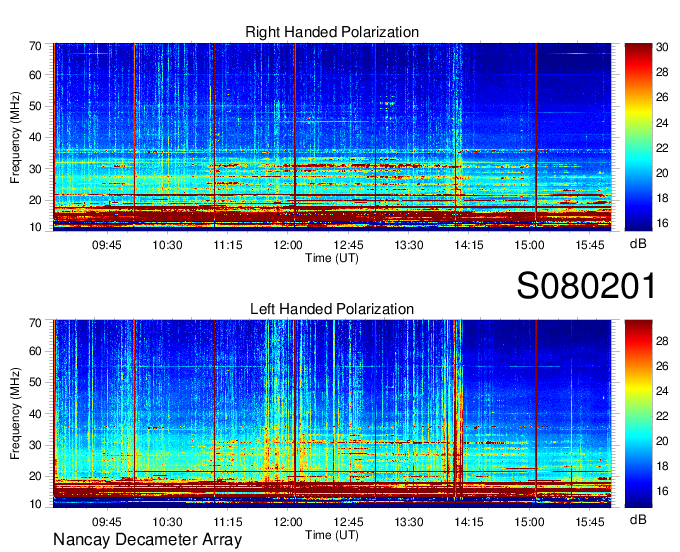Click the 14:15 time tick below the Right Handed plot
This screenshot has width=680, height=552.
click(x=469, y=245)
